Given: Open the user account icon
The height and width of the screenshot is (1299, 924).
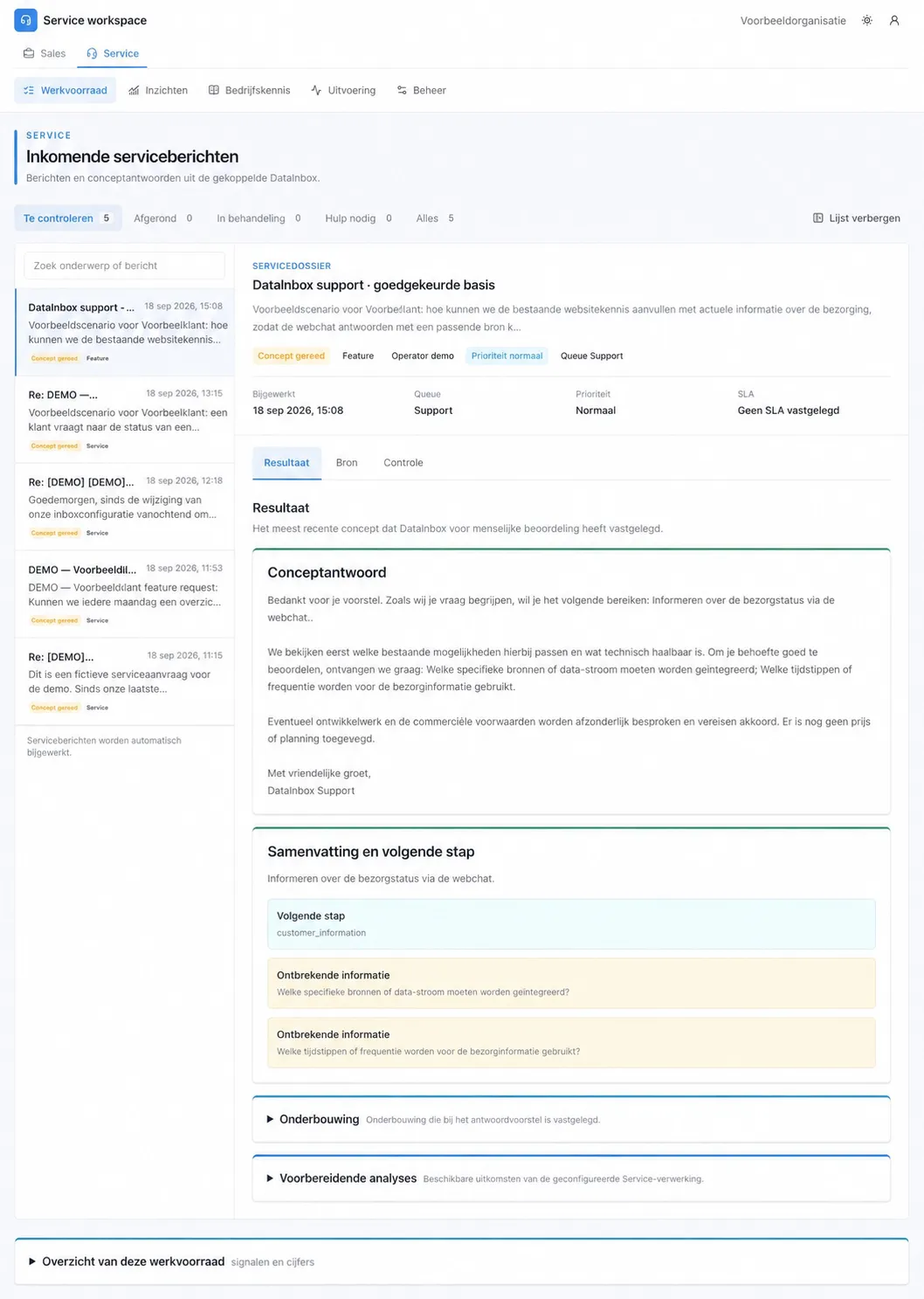Looking at the screenshot, I should tap(894, 20).
